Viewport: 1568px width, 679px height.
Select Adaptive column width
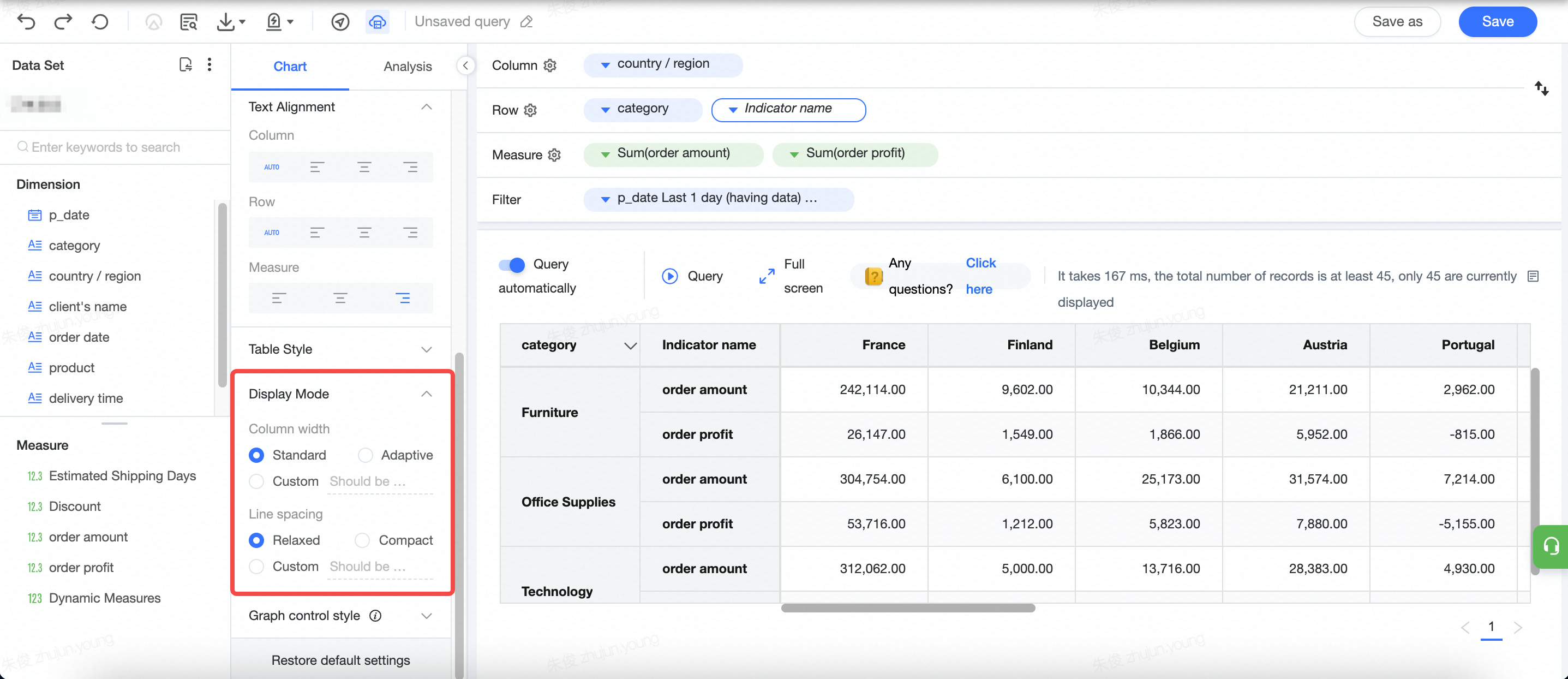click(x=365, y=455)
